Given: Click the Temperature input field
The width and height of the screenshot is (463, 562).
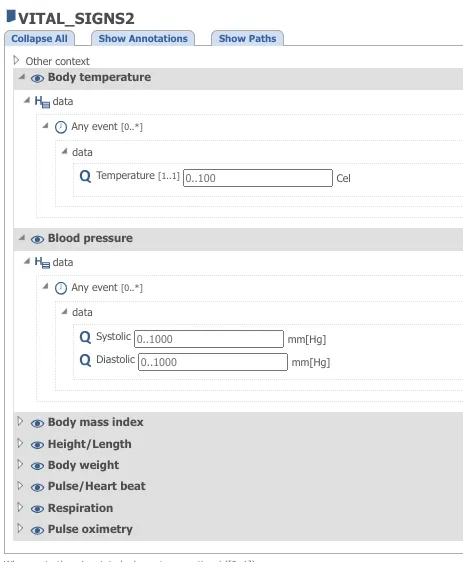Looking at the screenshot, I should tap(258, 178).
